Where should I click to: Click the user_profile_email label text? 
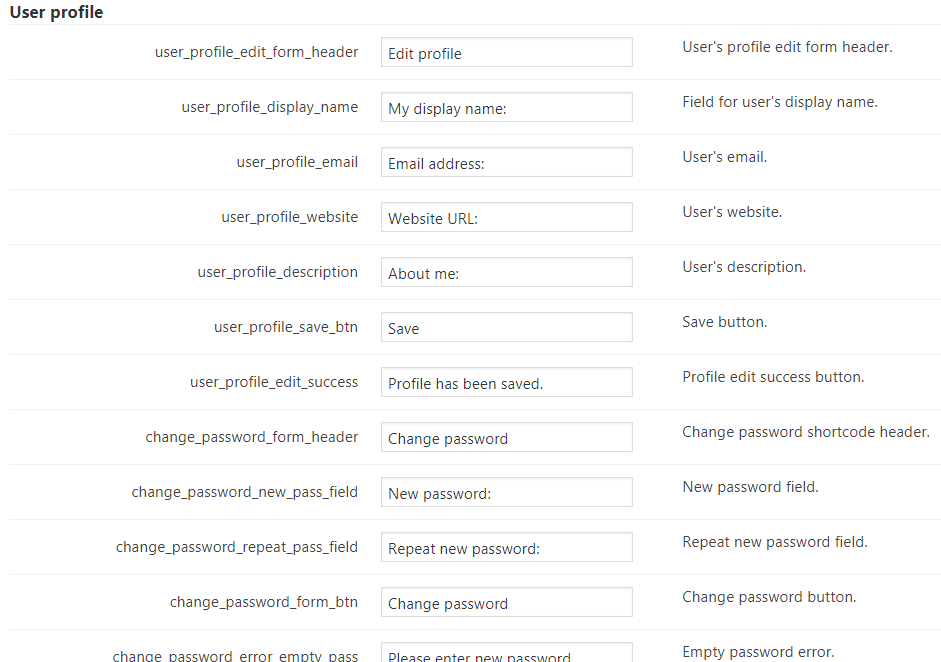tap(297, 162)
